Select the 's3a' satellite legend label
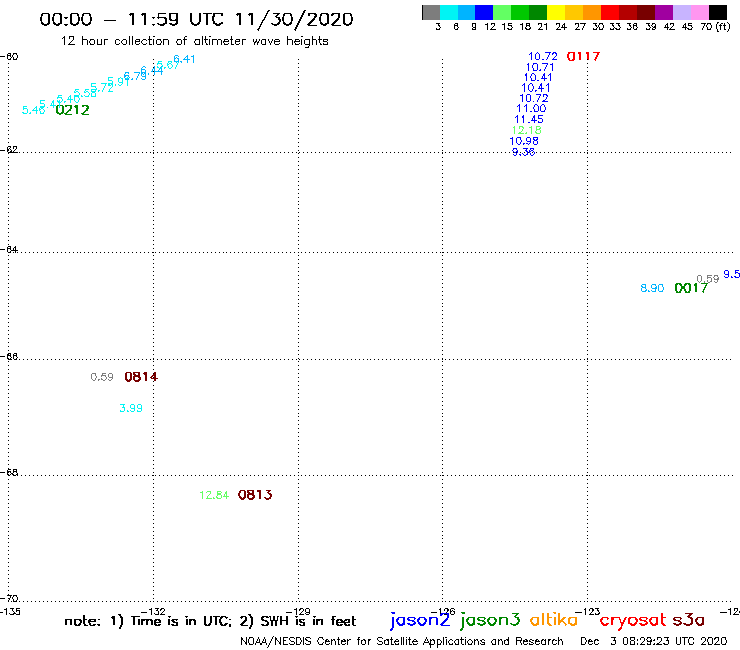Image resolution: width=740 pixels, height=650 pixels. pos(689,620)
